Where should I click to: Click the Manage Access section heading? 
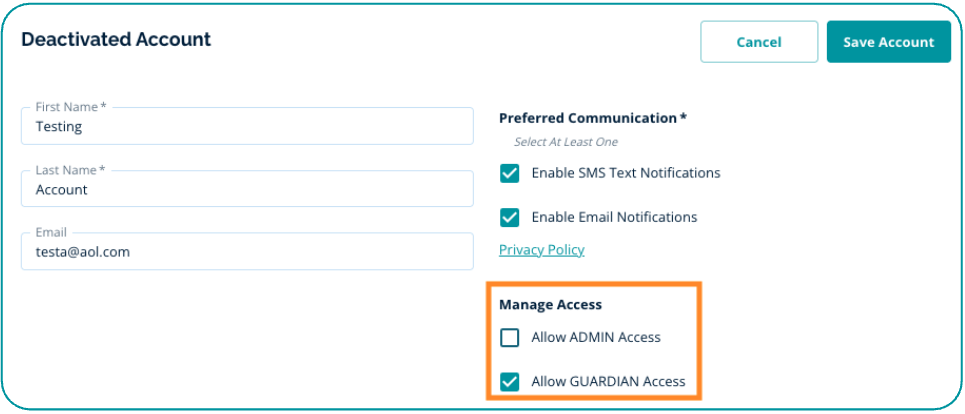click(x=550, y=304)
